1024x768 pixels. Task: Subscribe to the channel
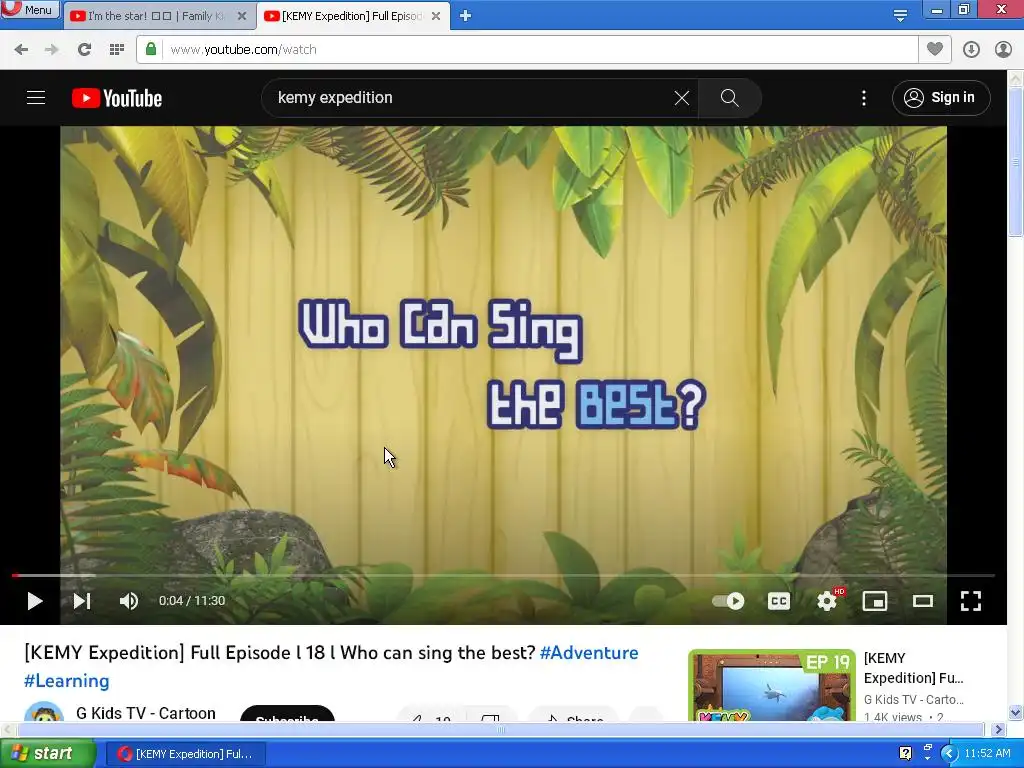pos(287,713)
